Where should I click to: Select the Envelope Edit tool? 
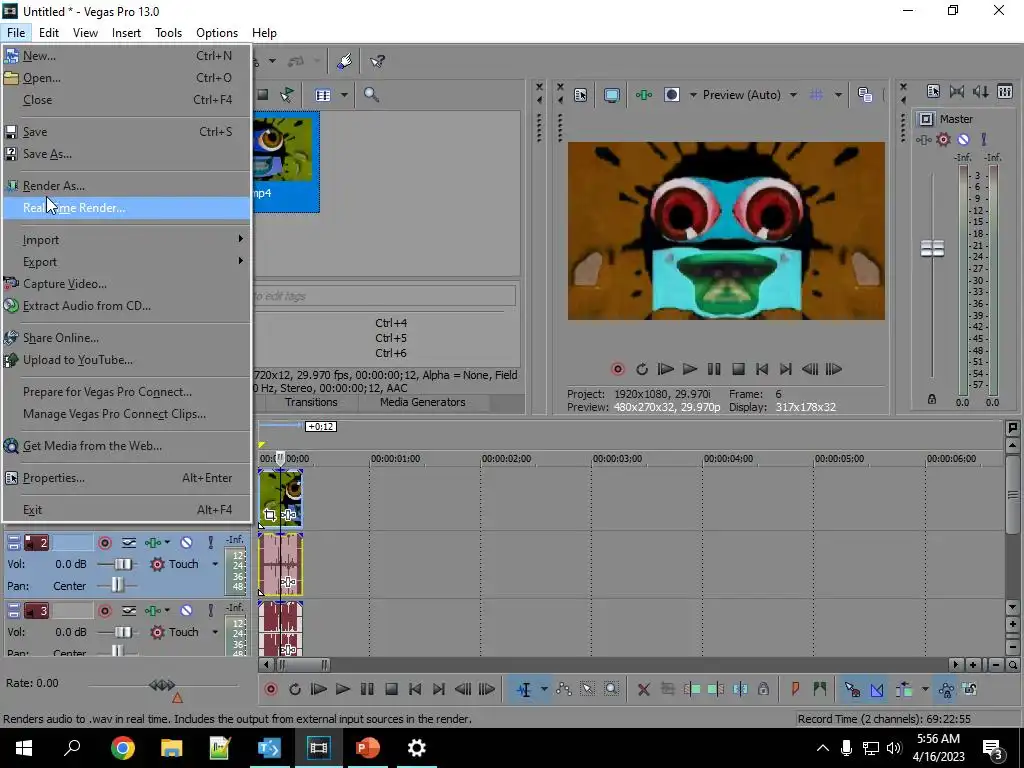pyautogui.click(x=564, y=689)
